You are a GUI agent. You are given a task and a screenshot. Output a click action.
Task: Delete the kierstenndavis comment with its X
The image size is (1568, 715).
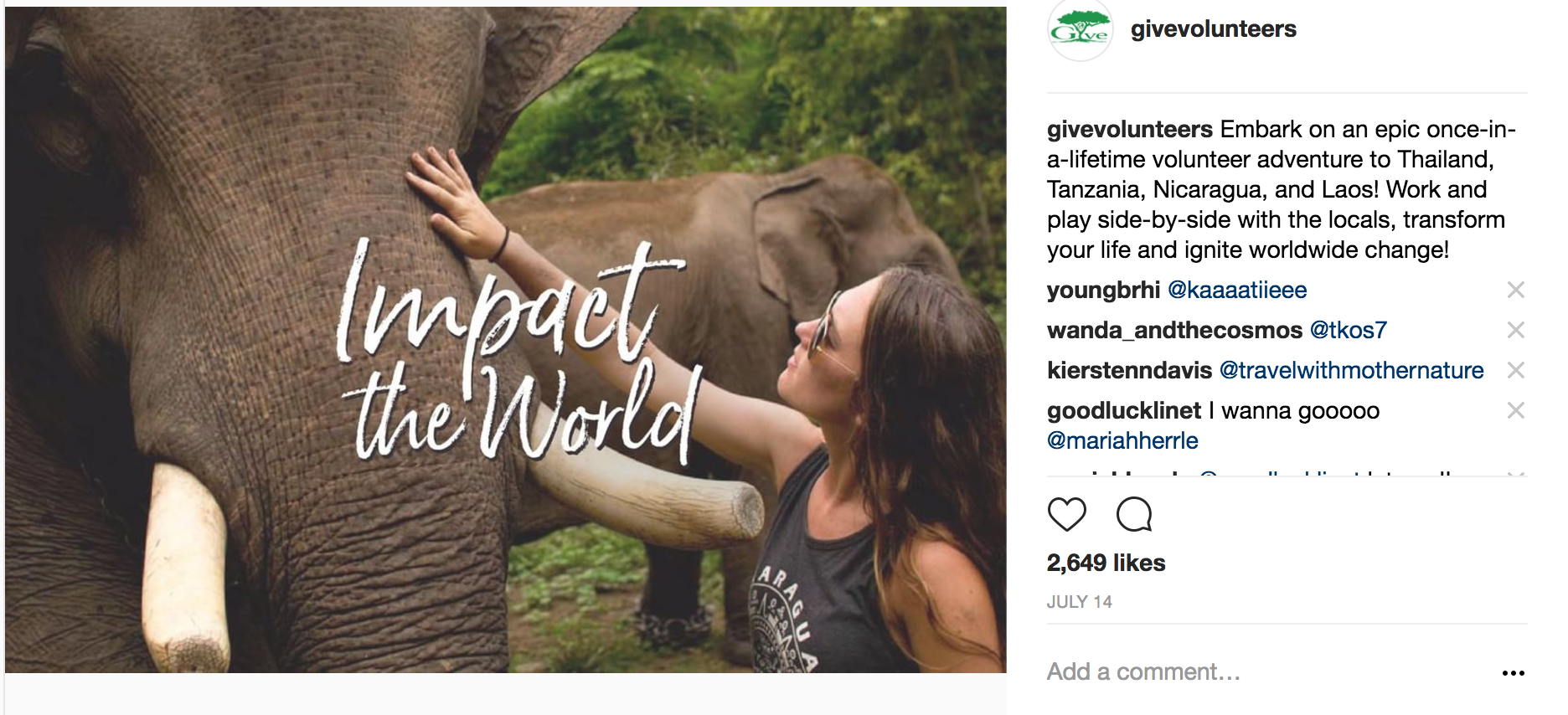pyautogui.click(x=1515, y=370)
